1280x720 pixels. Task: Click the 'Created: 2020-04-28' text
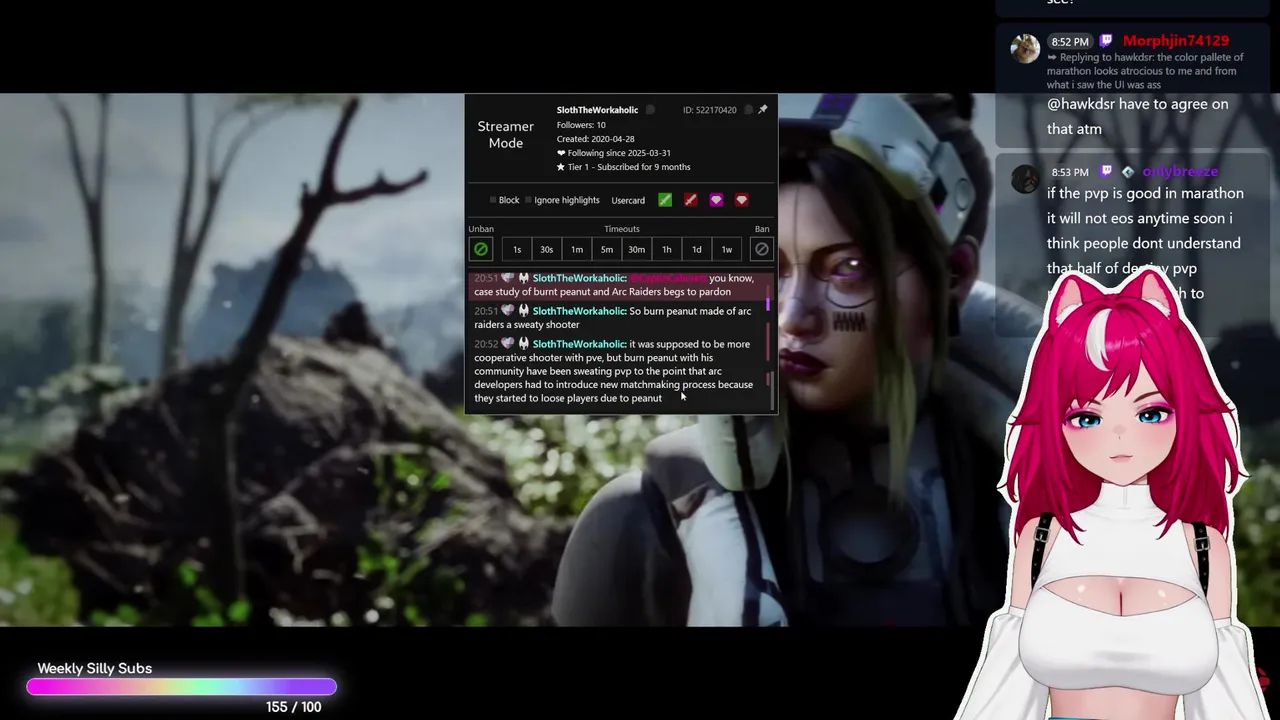pyautogui.click(x=595, y=139)
